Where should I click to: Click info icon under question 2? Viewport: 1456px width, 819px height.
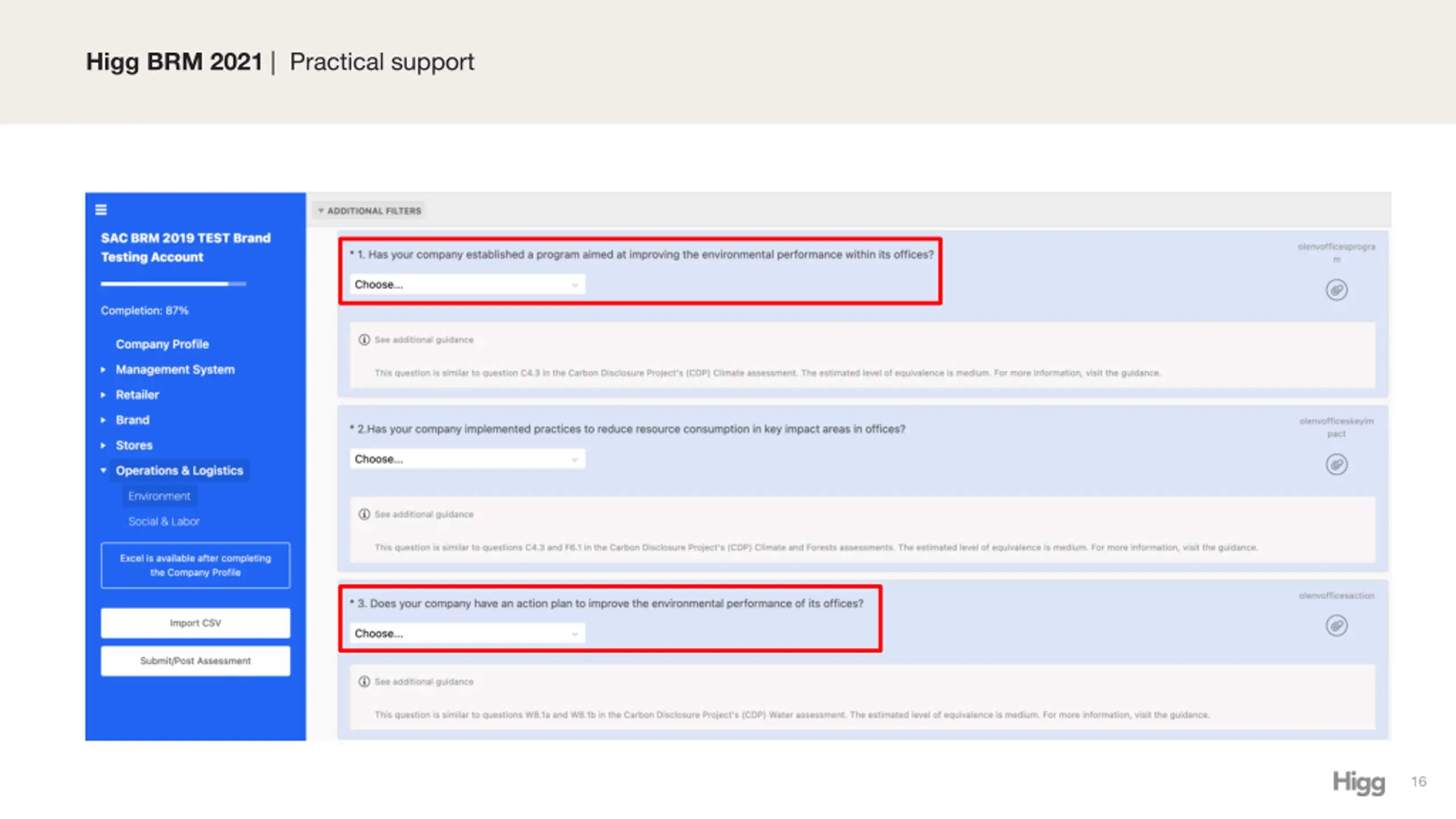pyautogui.click(x=364, y=514)
